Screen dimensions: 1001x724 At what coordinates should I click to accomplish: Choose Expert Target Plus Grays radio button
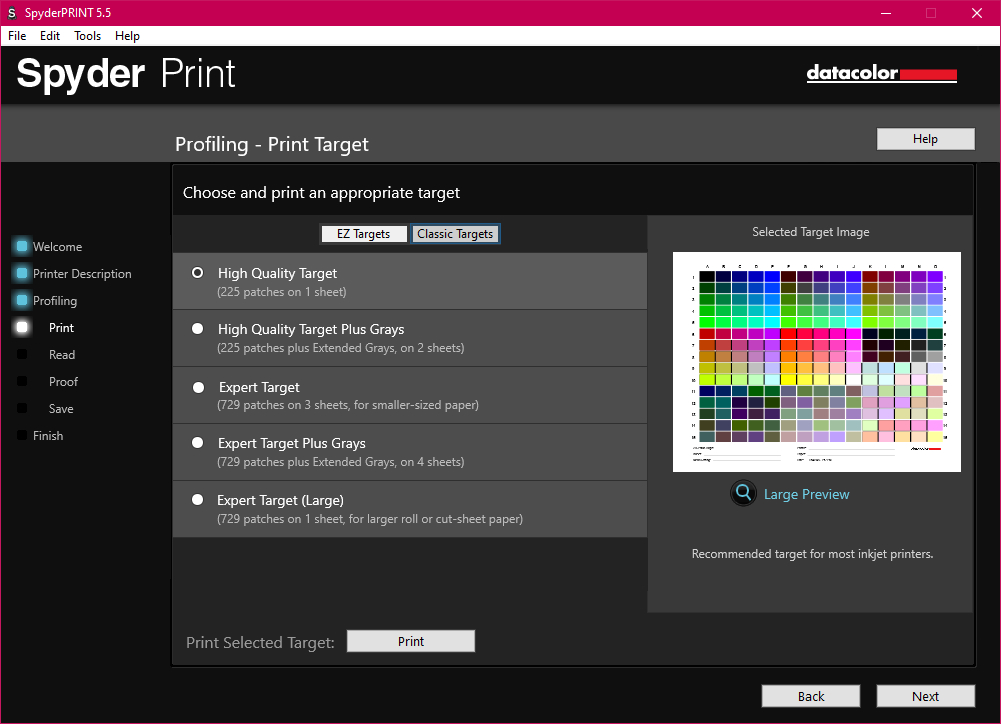click(x=198, y=442)
